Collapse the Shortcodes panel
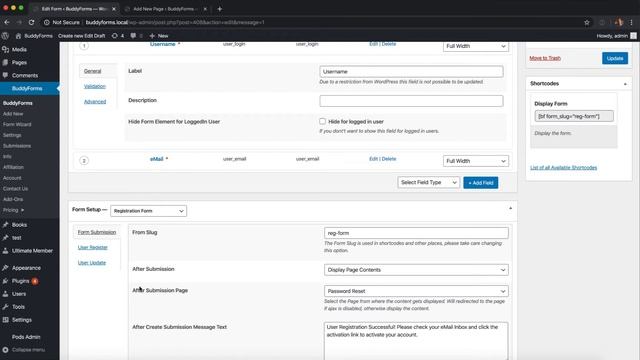This screenshot has width=640, height=360. click(x=625, y=84)
